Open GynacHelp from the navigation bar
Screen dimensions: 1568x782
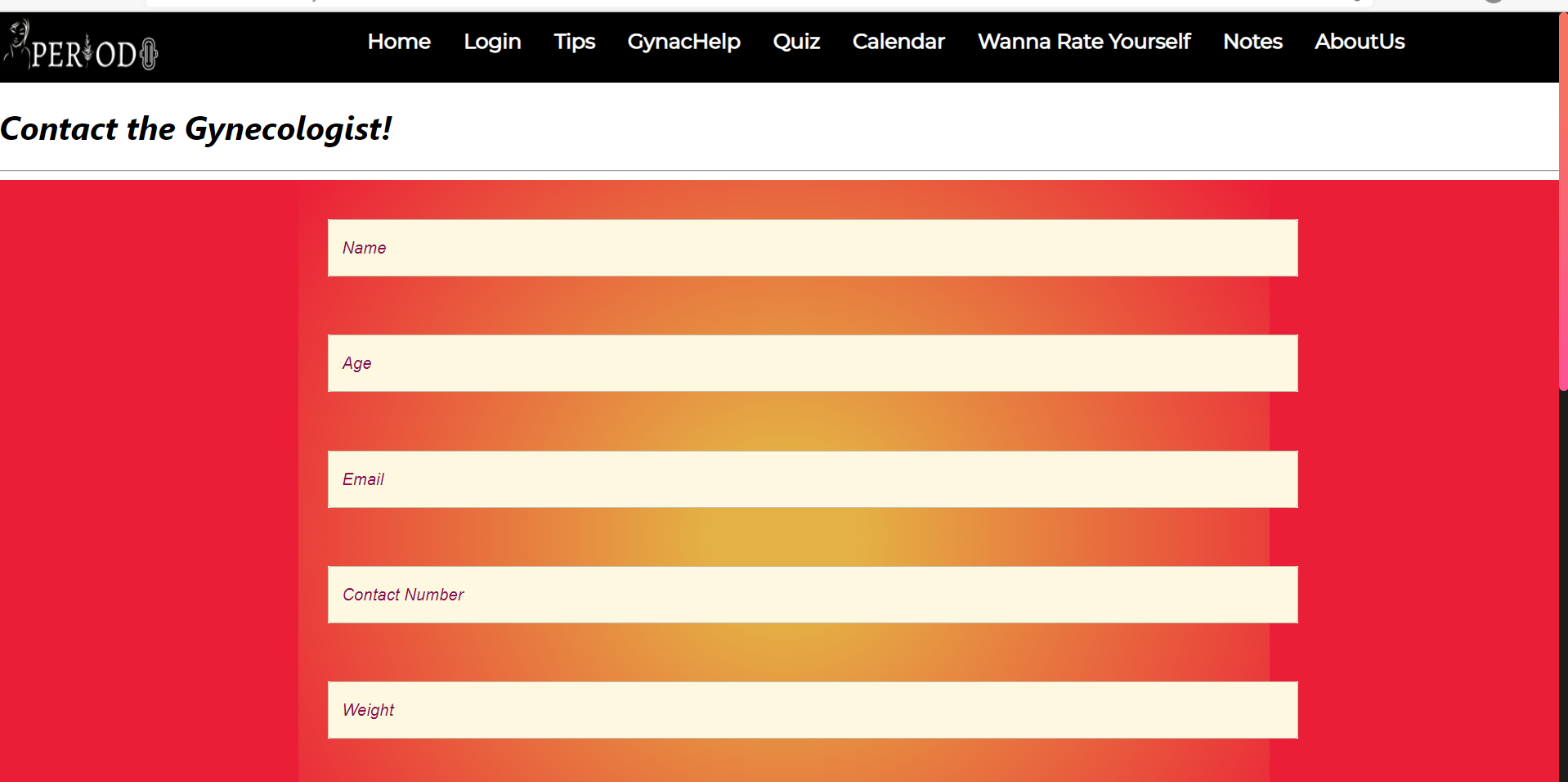tap(683, 42)
